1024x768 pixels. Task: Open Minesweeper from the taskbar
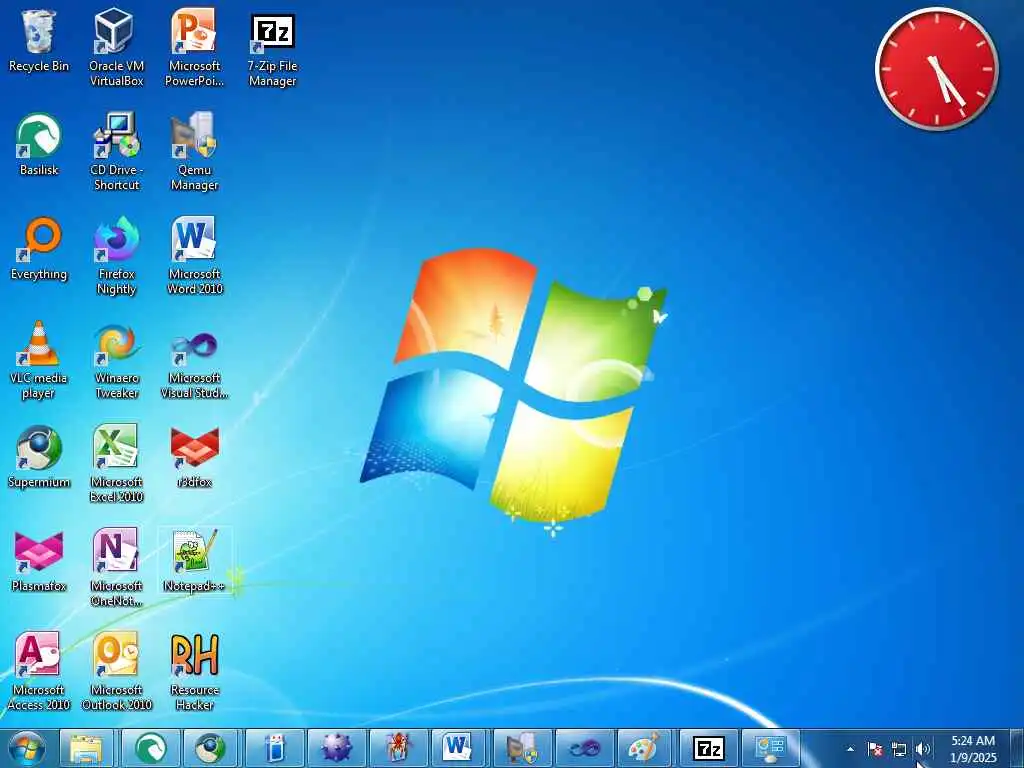pos(335,748)
